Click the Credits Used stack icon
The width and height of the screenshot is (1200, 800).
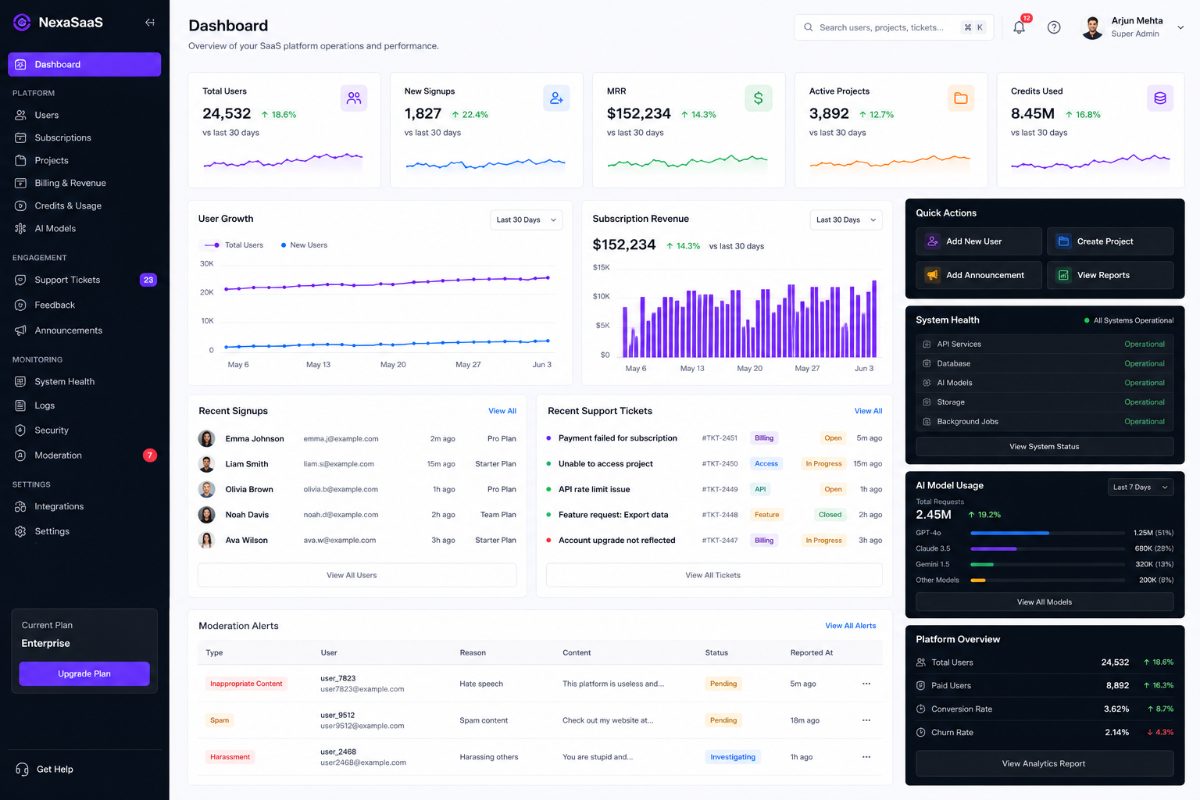tap(1160, 98)
